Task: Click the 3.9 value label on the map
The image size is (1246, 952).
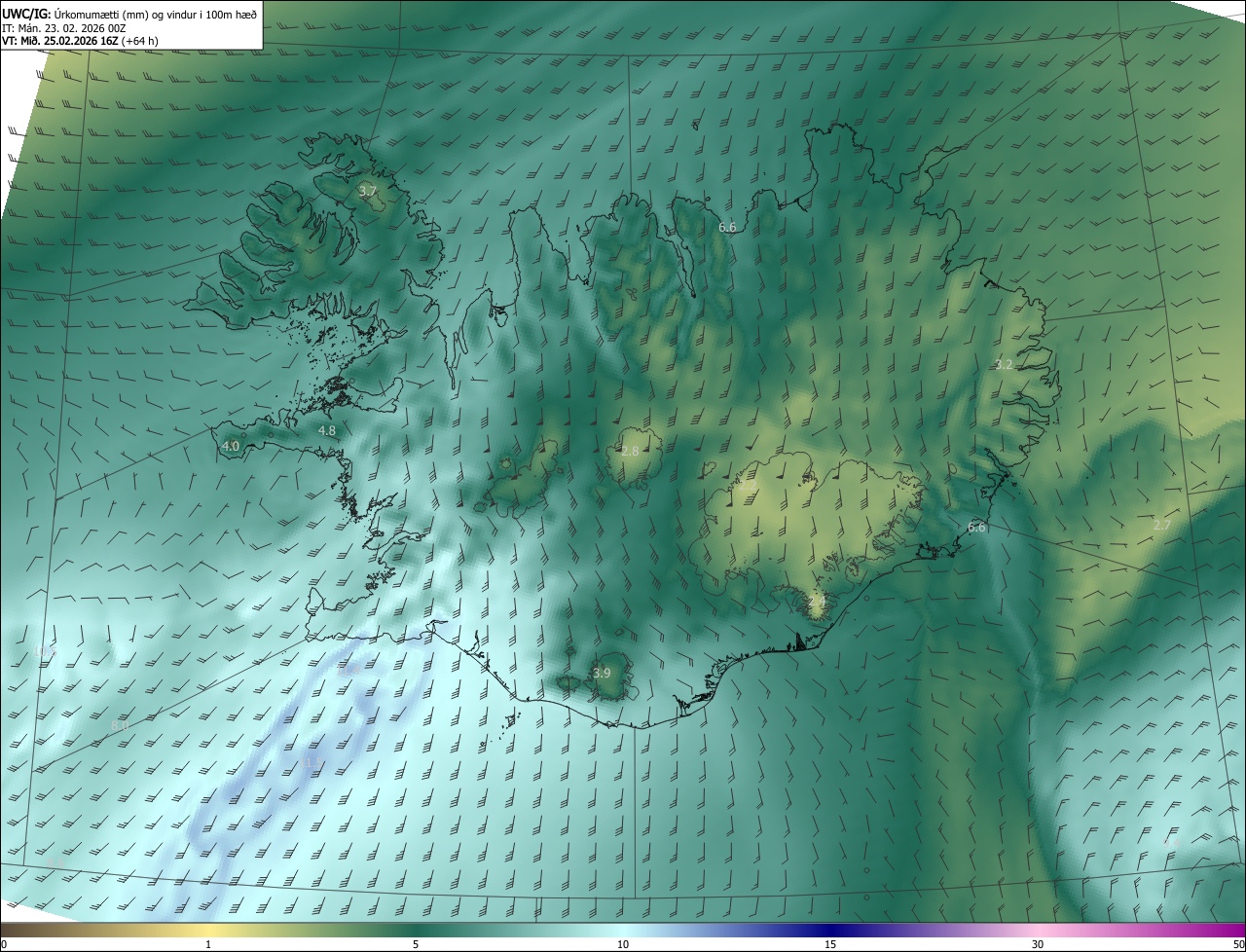Action: pyautogui.click(x=602, y=673)
